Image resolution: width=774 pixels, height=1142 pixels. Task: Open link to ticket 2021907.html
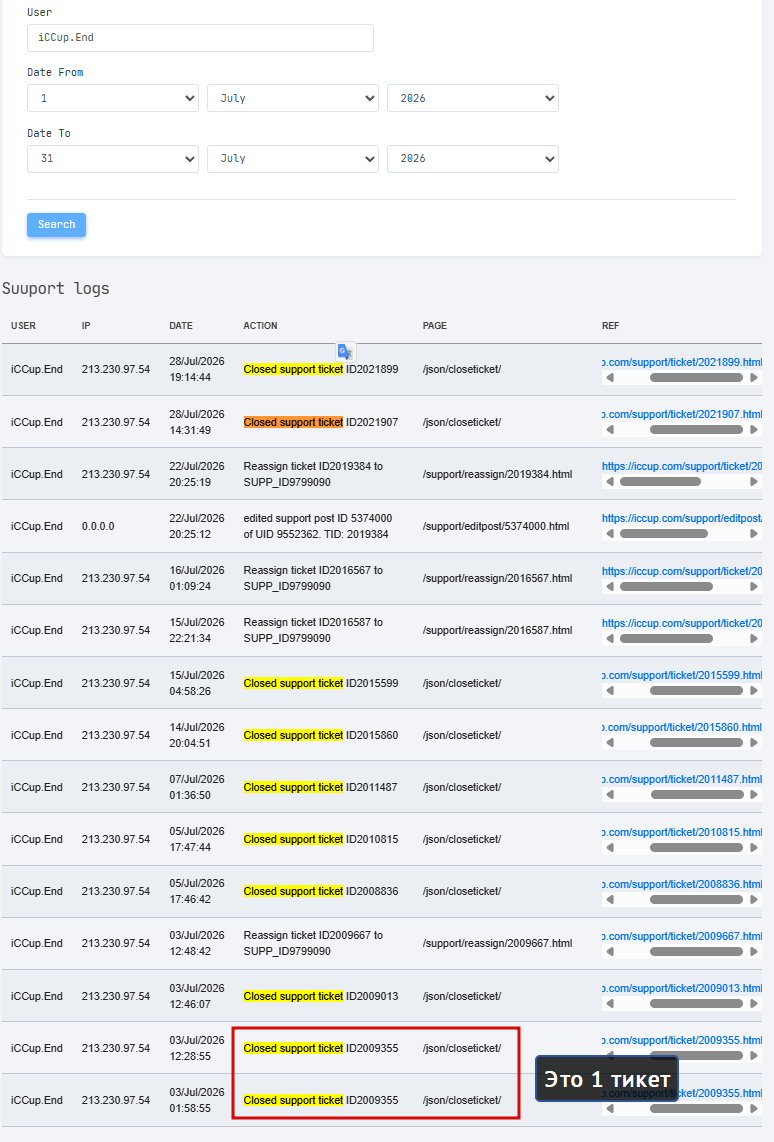[x=682, y=414]
